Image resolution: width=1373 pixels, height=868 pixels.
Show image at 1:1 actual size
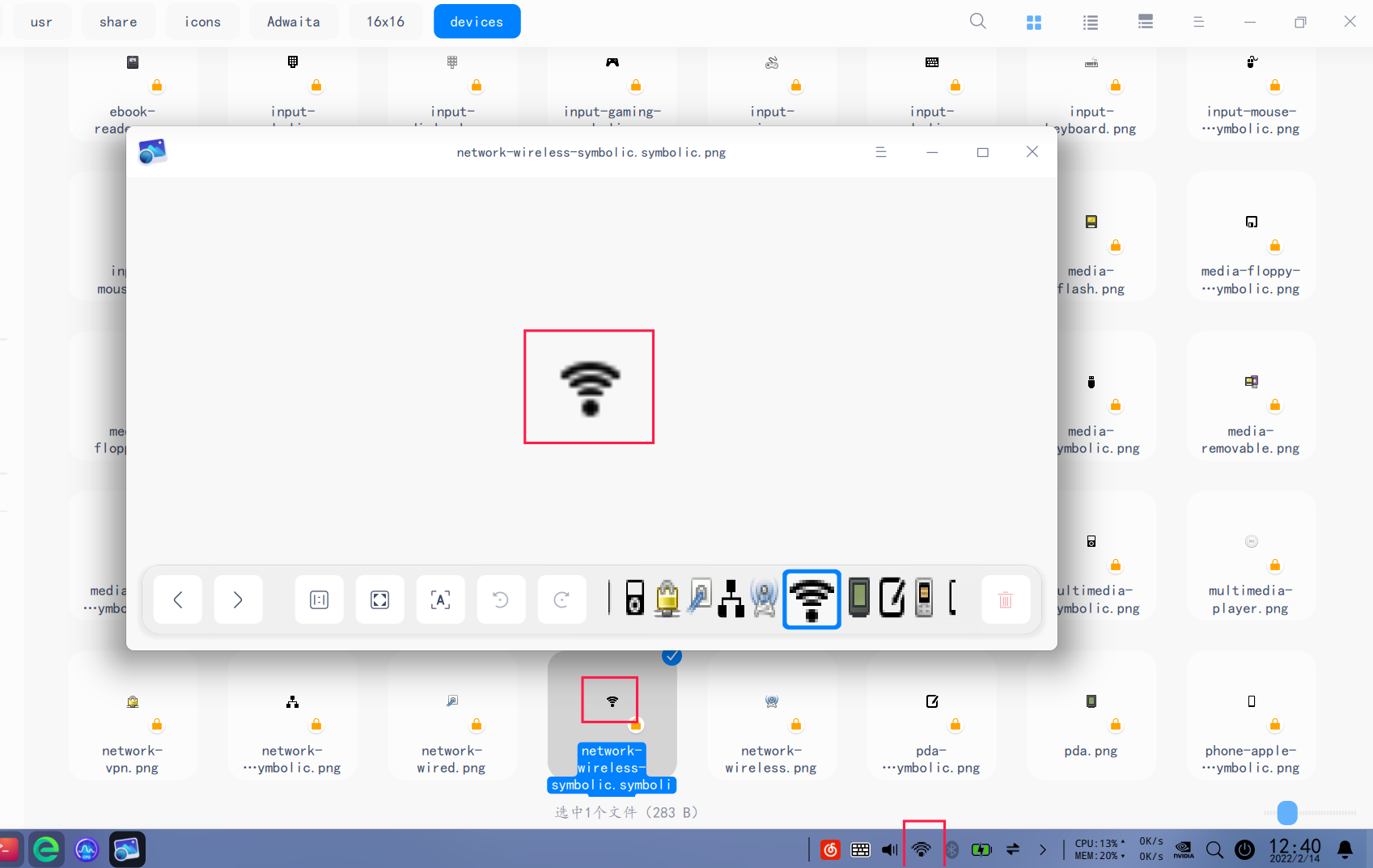319,599
